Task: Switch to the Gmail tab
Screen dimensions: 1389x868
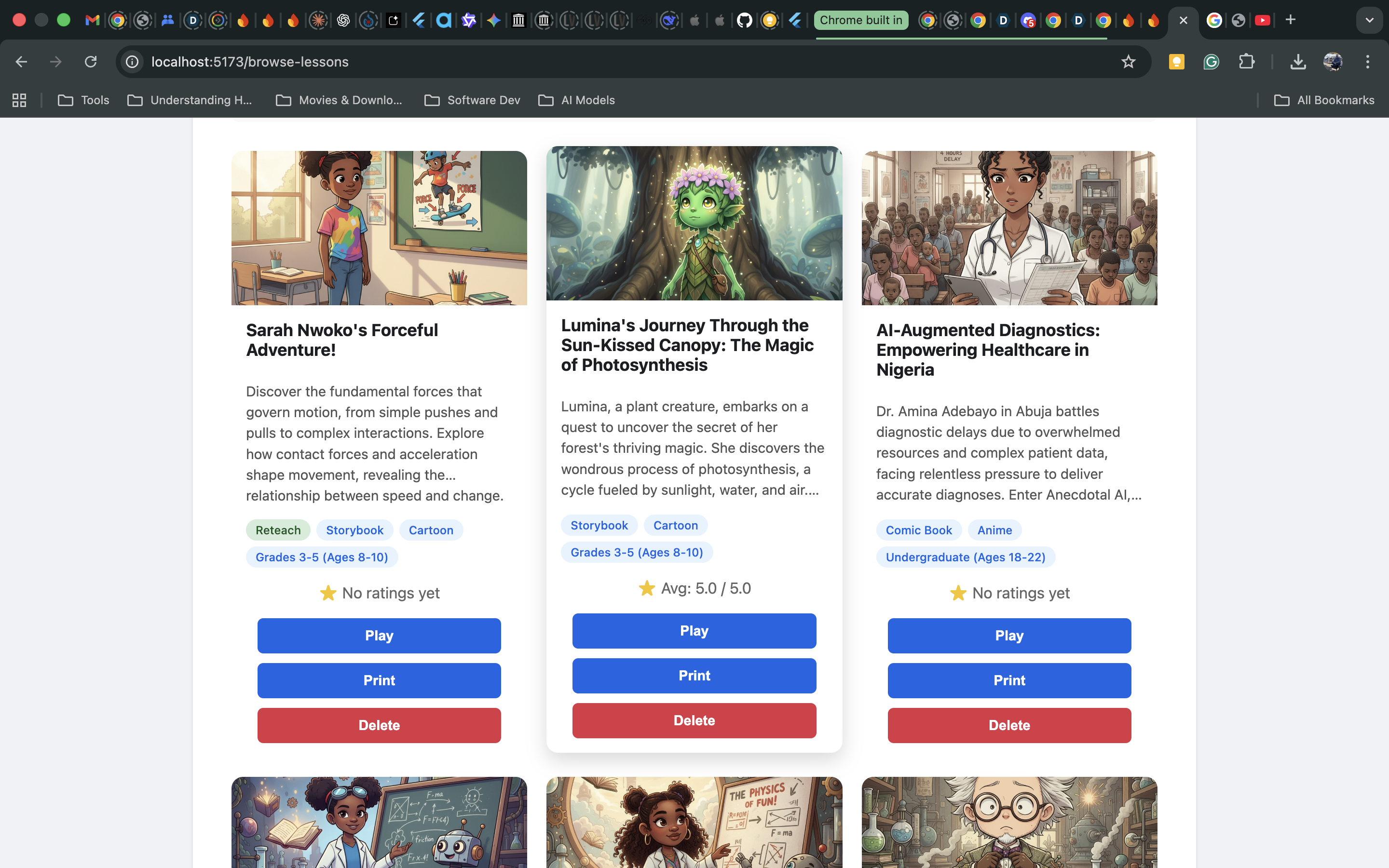Action: coord(92,20)
